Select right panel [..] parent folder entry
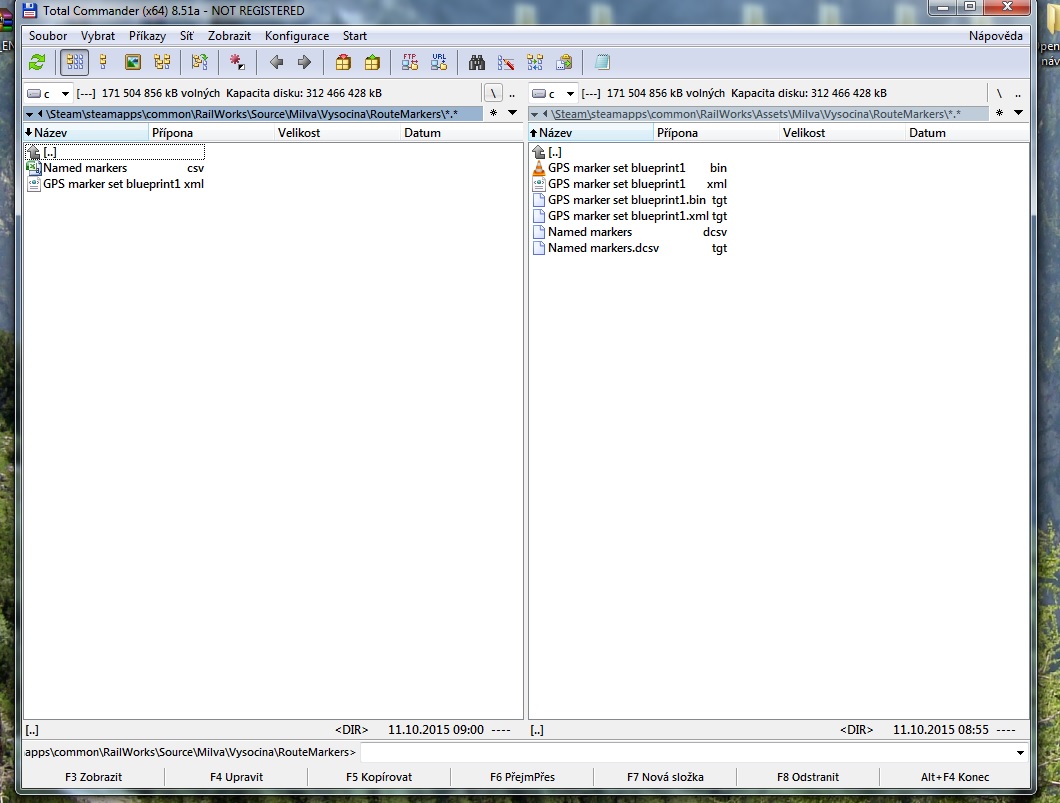The image size is (1060, 803). 630,152
